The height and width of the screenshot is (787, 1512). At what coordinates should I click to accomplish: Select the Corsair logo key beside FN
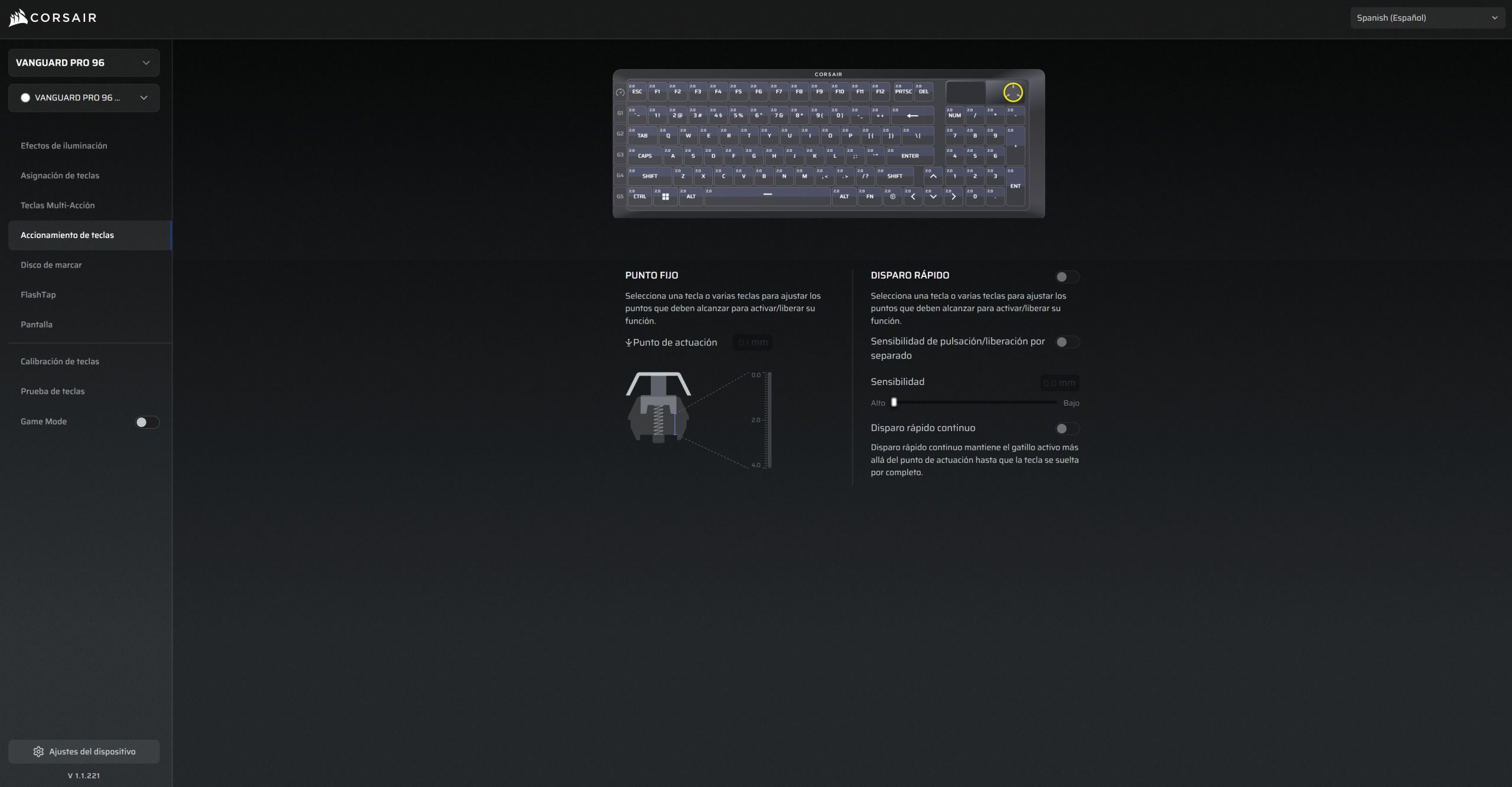click(892, 196)
